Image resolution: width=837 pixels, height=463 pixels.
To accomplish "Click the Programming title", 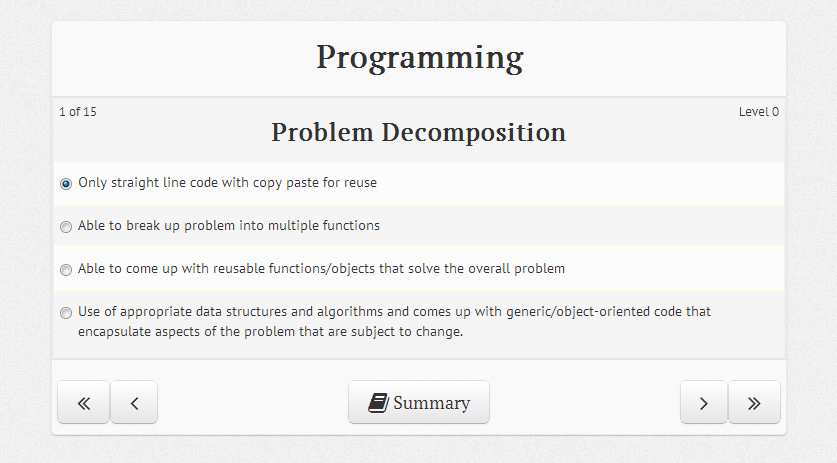I will pyautogui.click(x=420, y=58).
